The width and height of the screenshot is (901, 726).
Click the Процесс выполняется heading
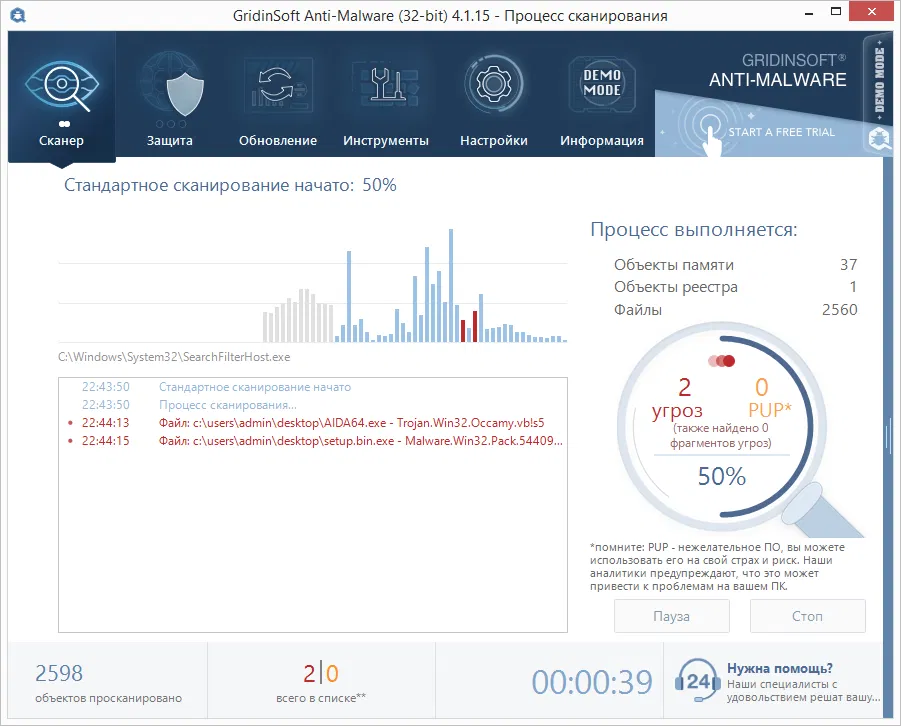pyautogui.click(x=694, y=229)
